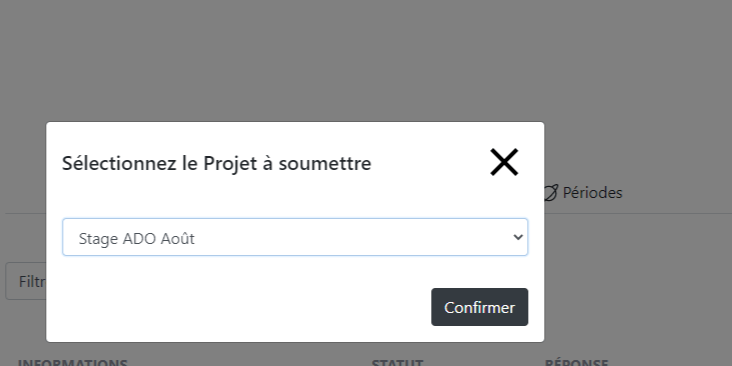The width and height of the screenshot is (732, 366).
Task: Click the chevron arrow in project selector
Action: (518, 237)
